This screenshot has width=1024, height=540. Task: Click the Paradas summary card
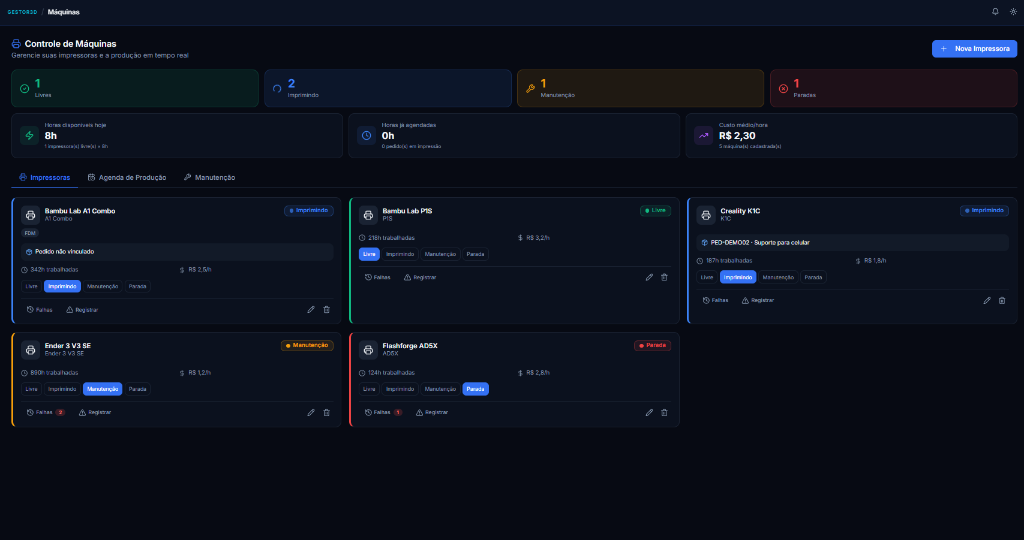pyautogui.click(x=893, y=88)
